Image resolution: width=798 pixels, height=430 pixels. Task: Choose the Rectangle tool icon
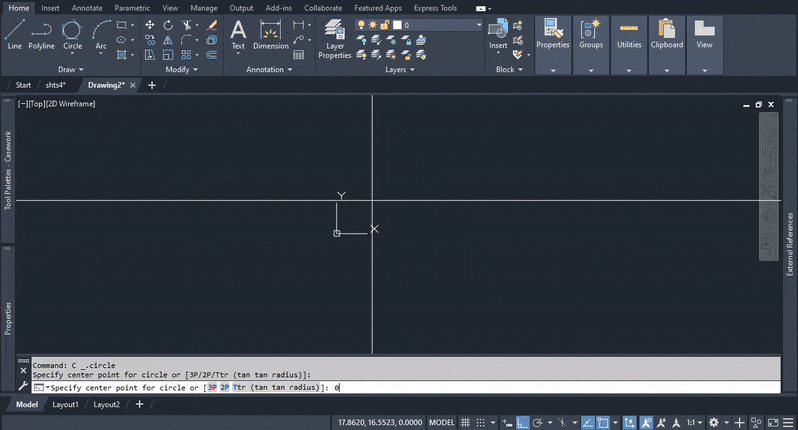[121, 25]
